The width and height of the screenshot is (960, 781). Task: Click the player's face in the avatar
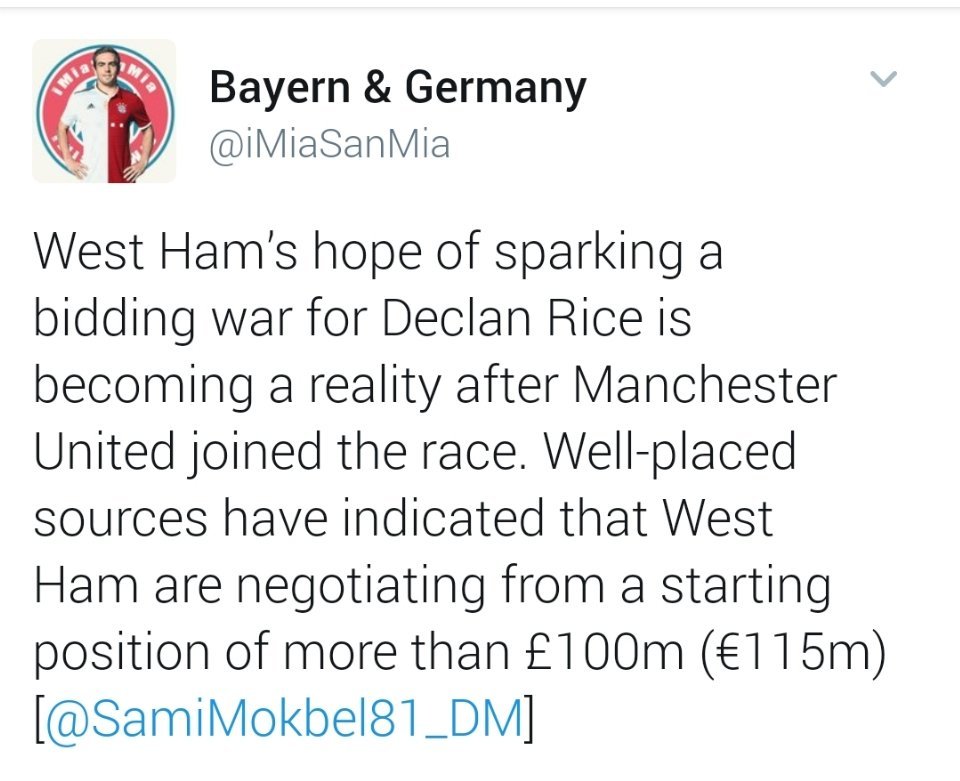coord(105,64)
